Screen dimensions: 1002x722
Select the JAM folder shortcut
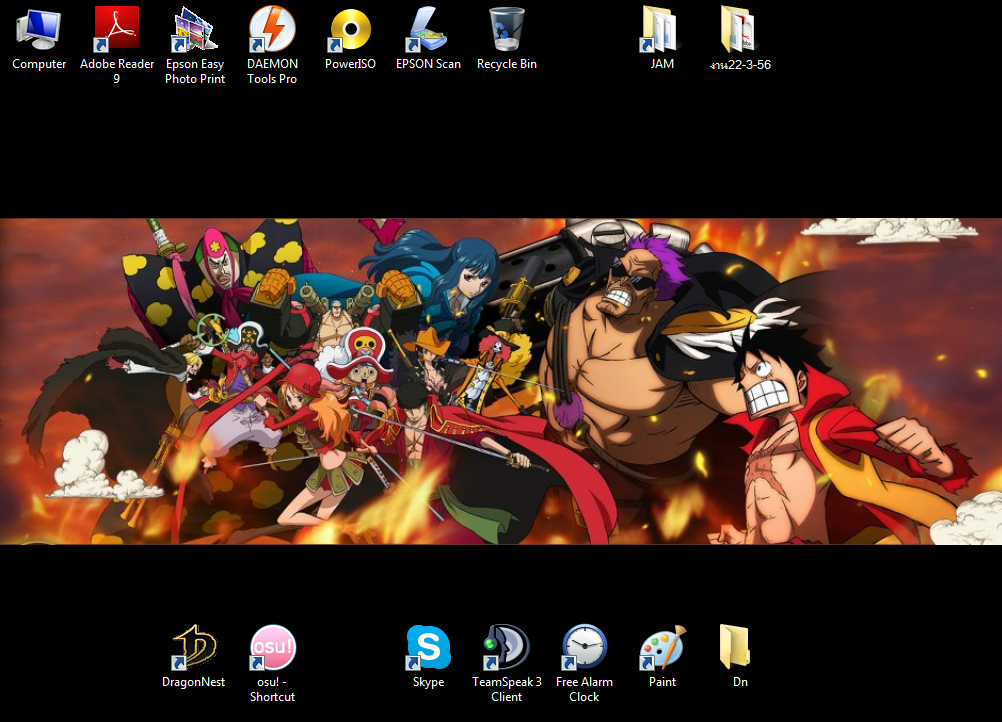661,29
